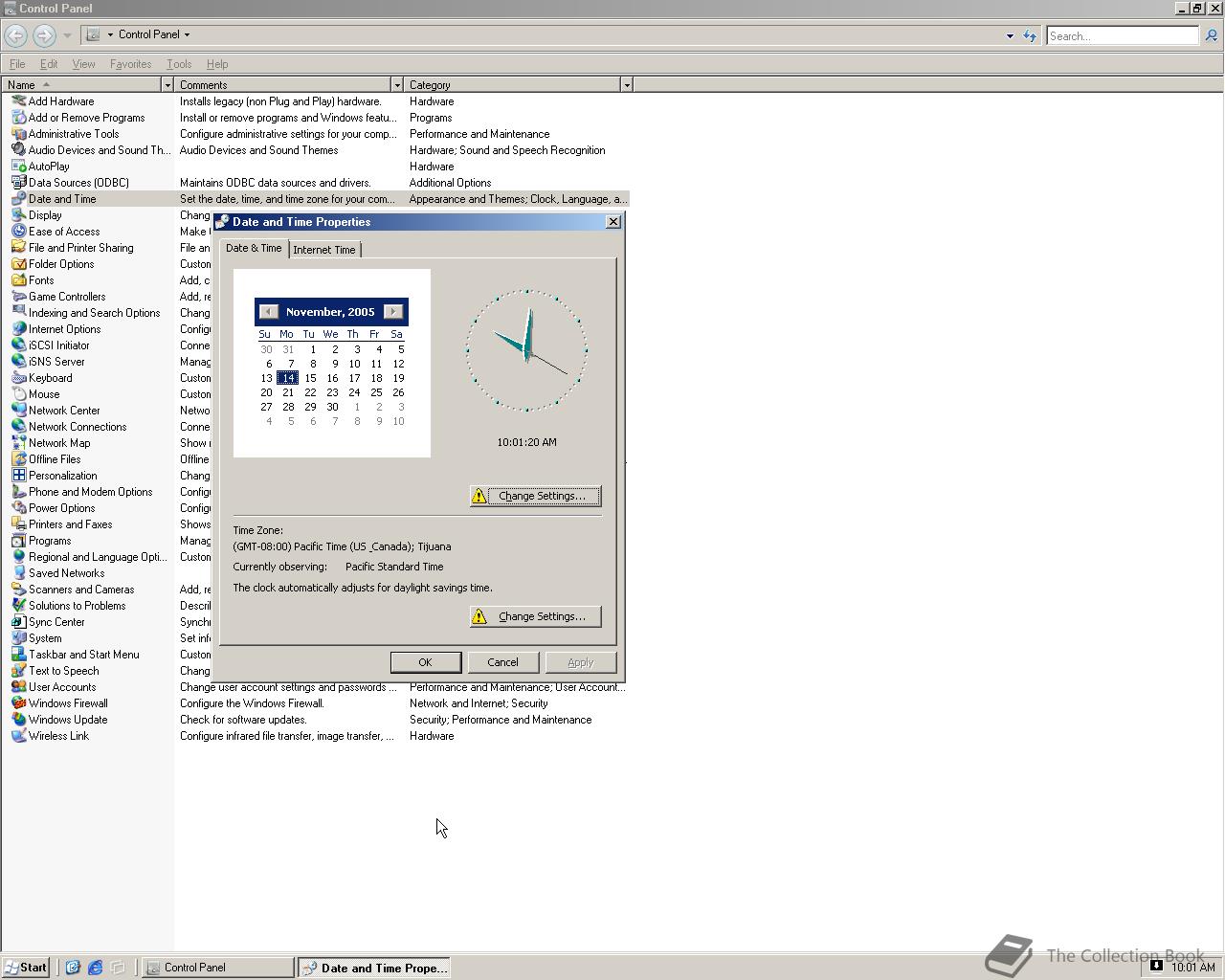The image size is (1225, 980).
Task: Open Ease of Access icon
Action: point(18,232)
